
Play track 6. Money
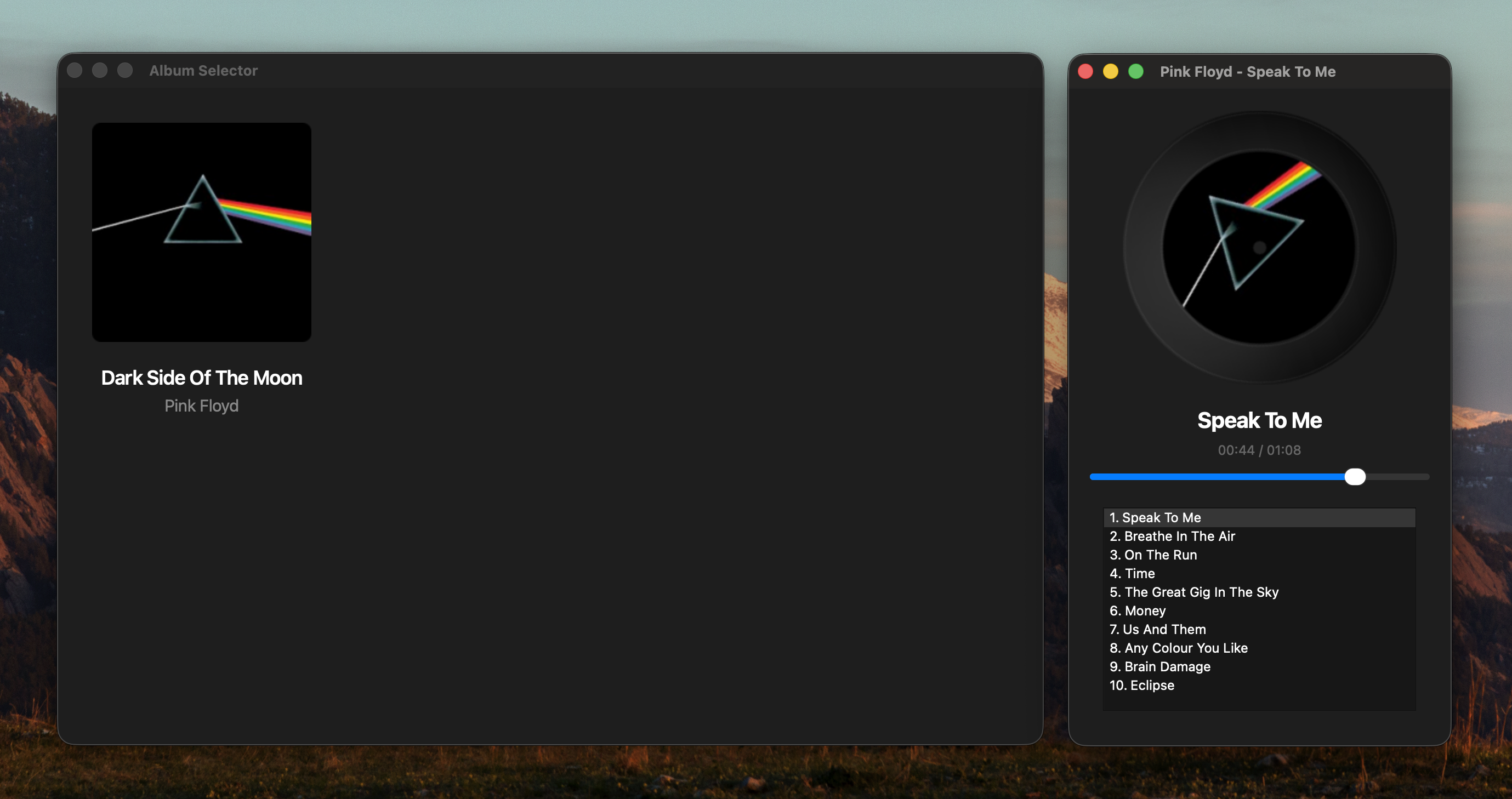point(1138,610)
